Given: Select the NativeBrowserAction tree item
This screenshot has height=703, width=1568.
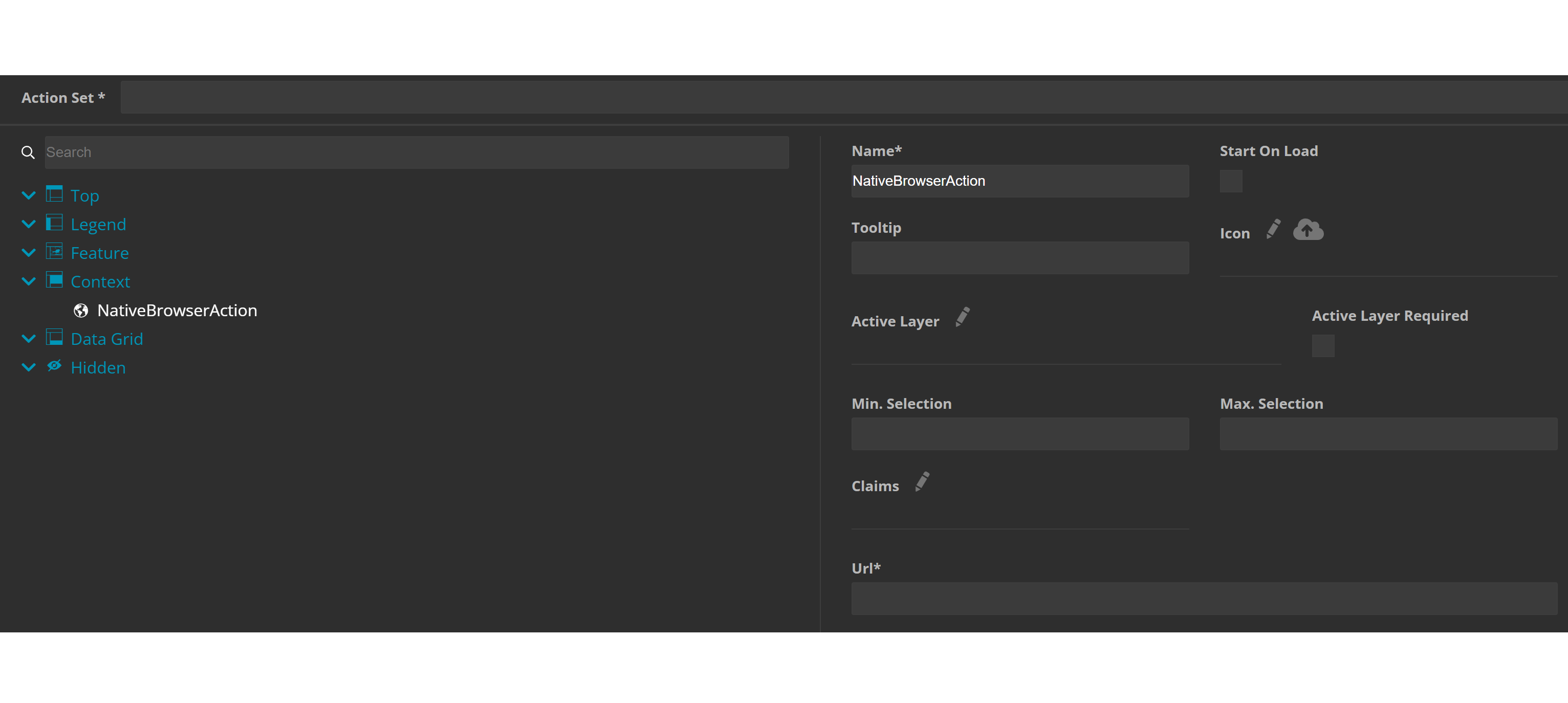Looking at the screenshot, I should pyautogui.click(x=177, y=311).
